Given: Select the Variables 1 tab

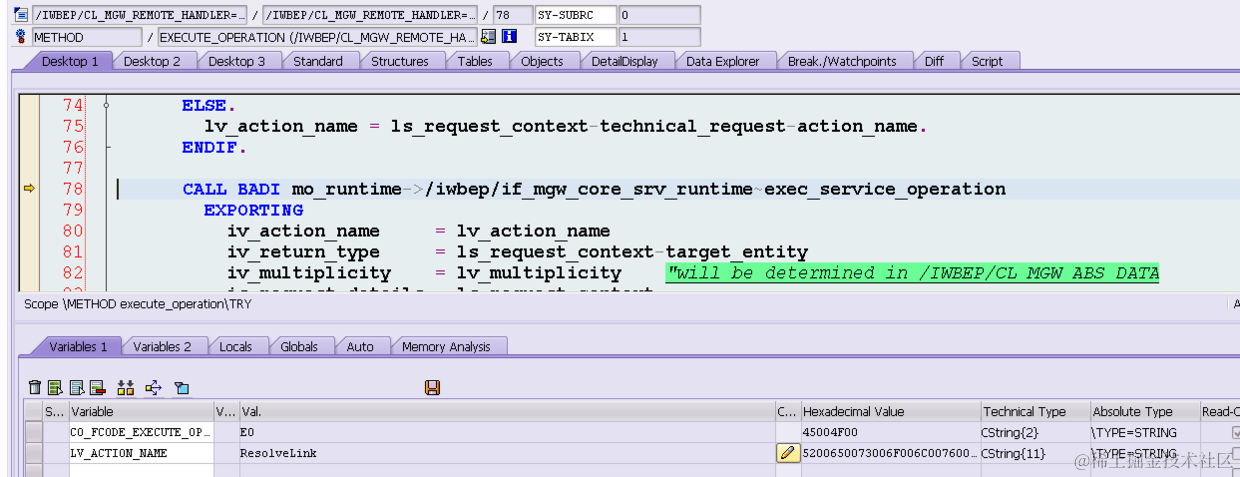Looking at the screenshot, I should click(x=78, y=346).
